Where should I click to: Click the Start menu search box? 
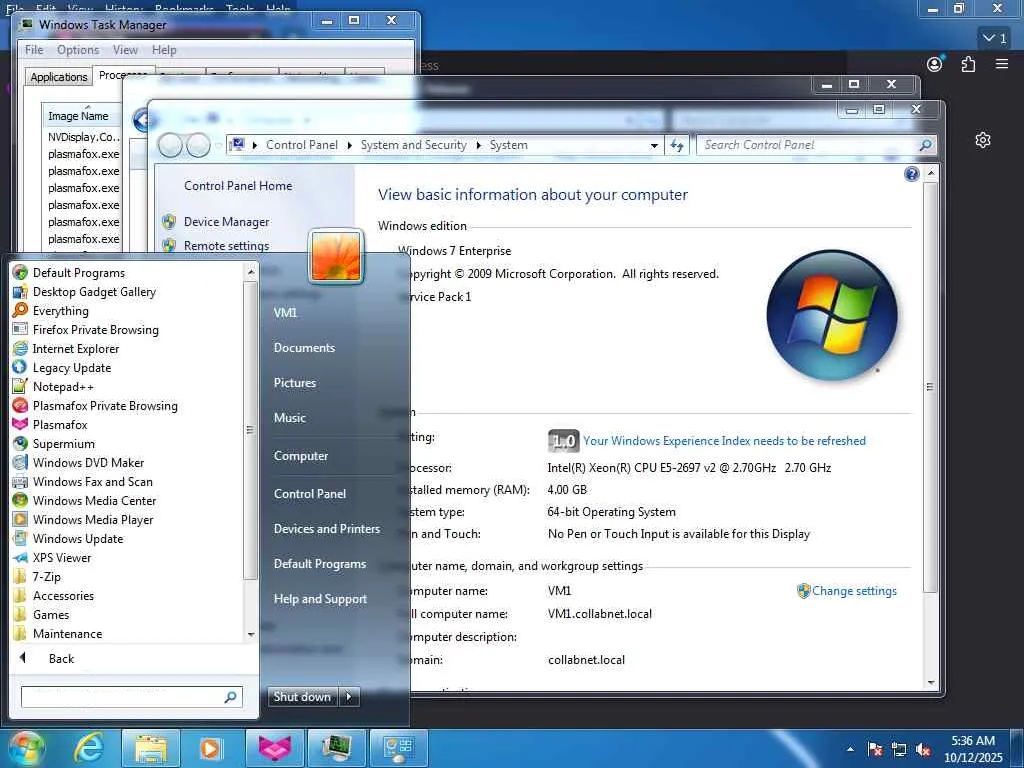coord(132,697)
